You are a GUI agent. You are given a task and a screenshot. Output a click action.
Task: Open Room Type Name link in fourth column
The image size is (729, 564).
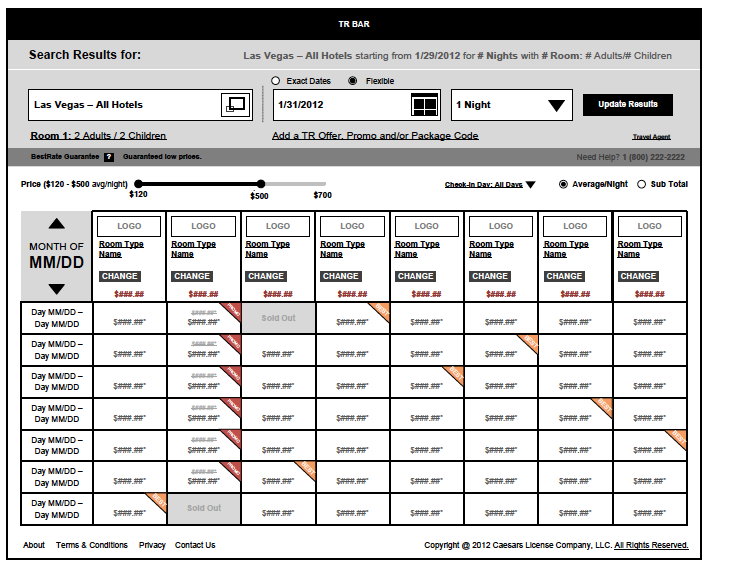pos(342,249)
